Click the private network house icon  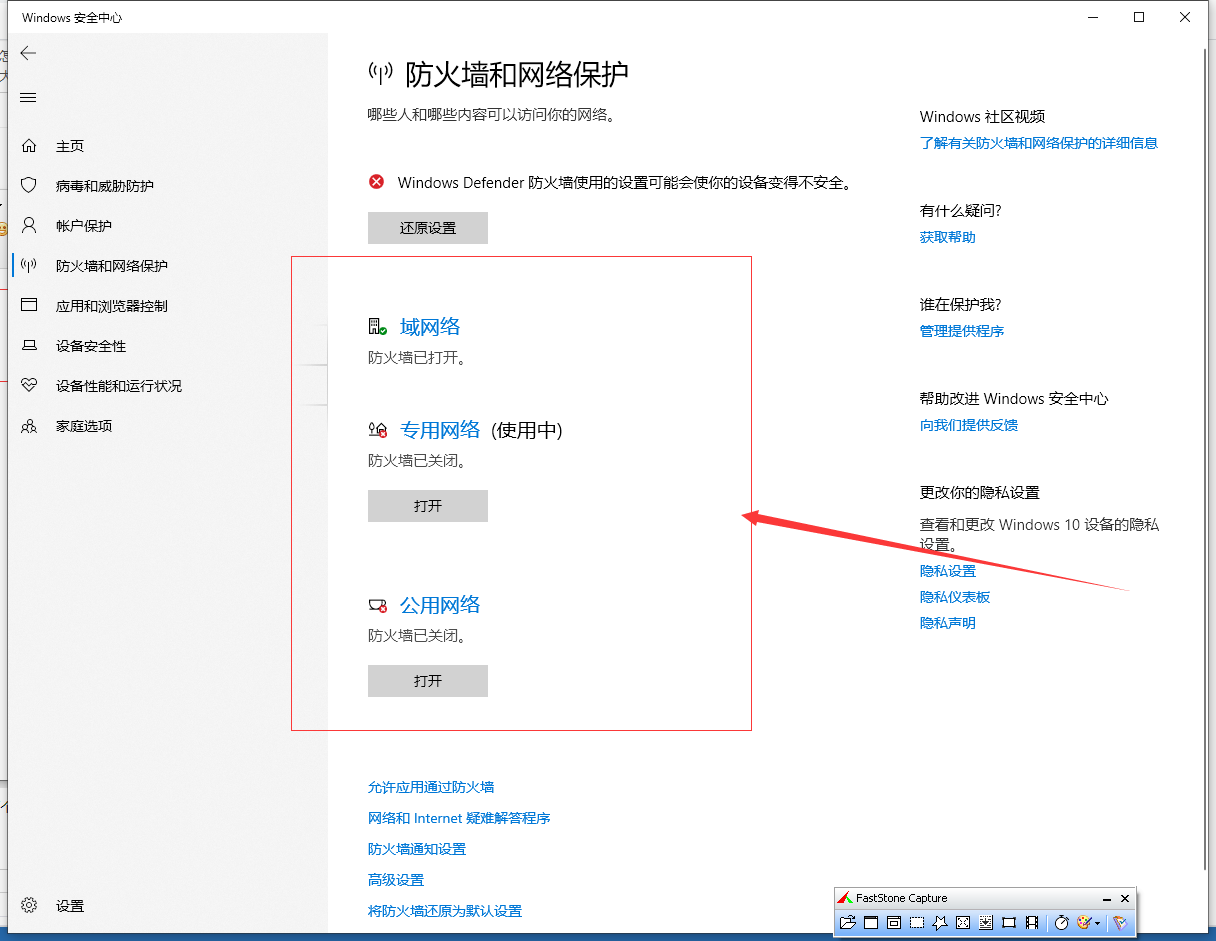[377, 430]
